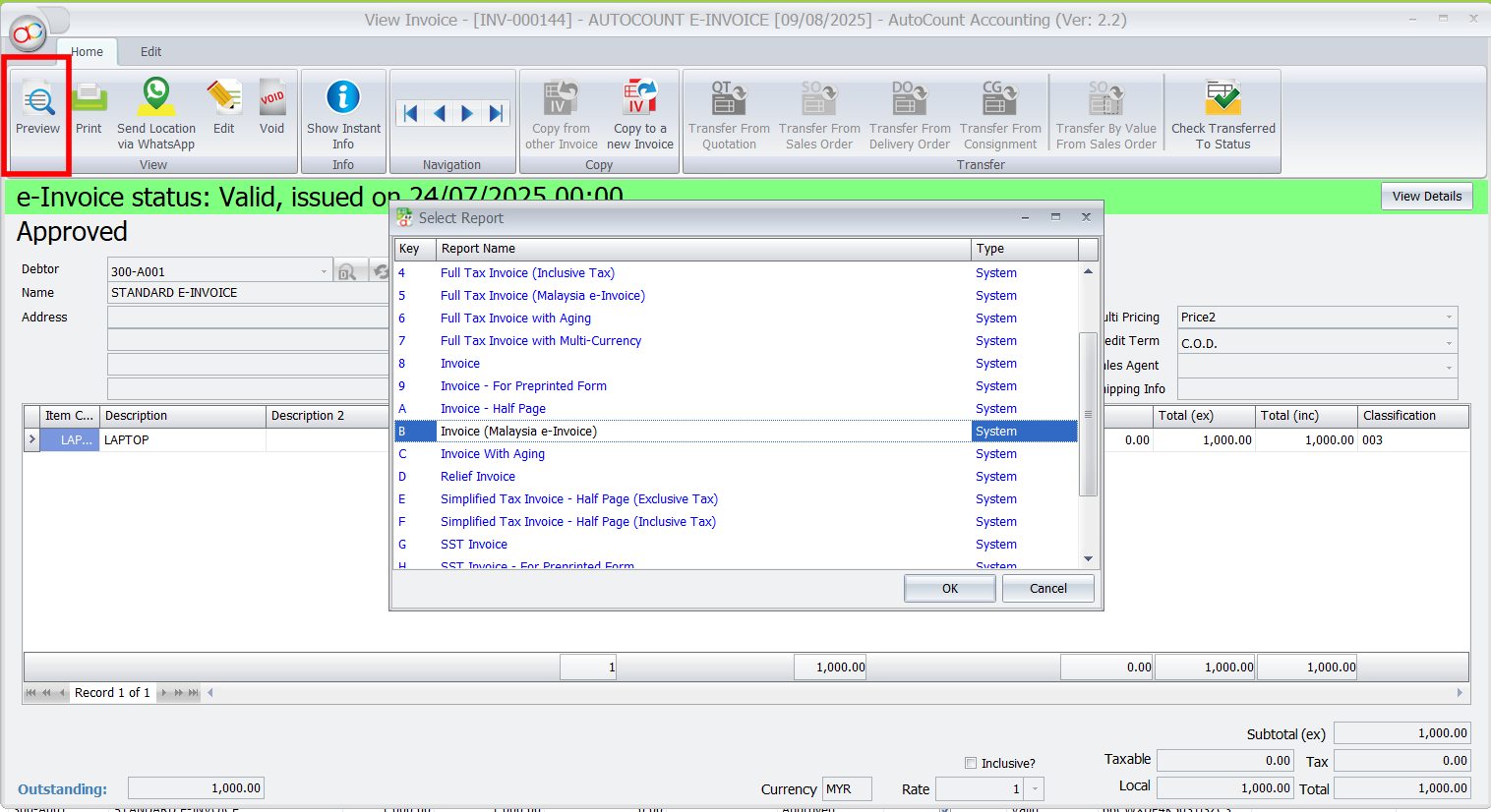Open the Multi Pricing dropdown arrow

click(1448, 318)
